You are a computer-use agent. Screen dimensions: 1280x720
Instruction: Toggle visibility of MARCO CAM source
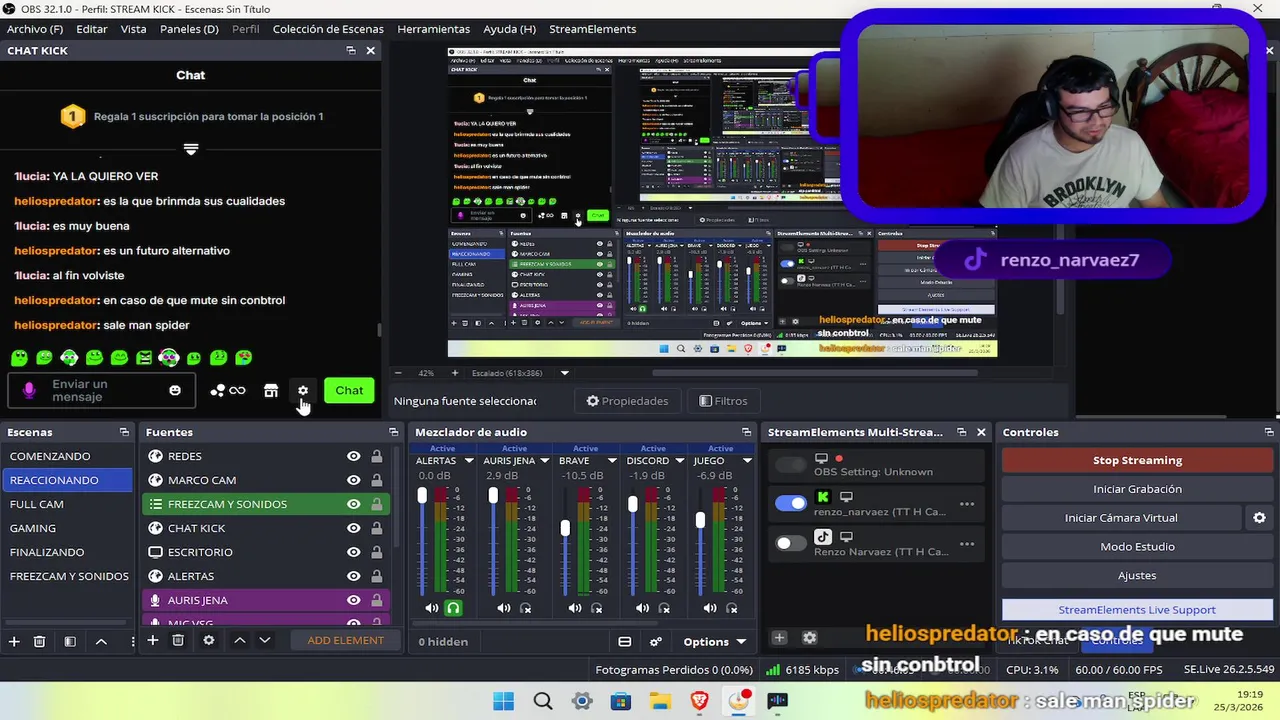coord(353,480)
